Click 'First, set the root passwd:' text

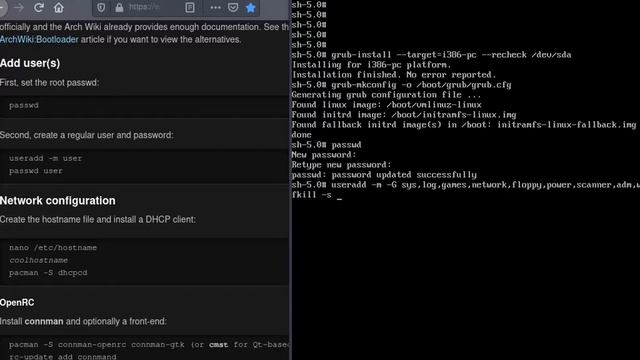(49, 83)
